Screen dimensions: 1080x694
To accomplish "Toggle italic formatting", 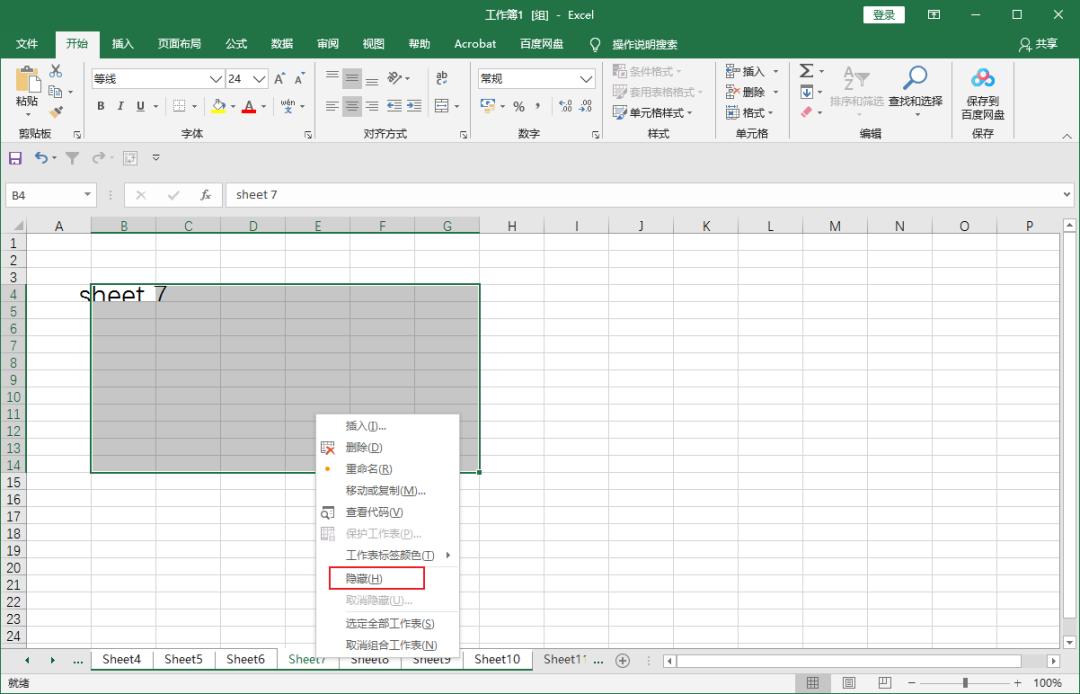I will [x=119, y=106].
